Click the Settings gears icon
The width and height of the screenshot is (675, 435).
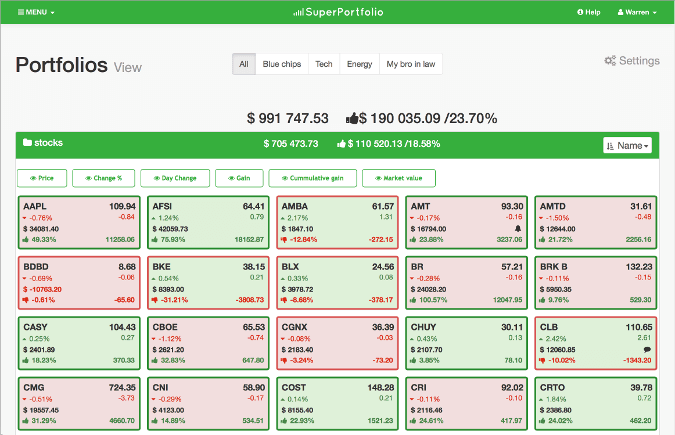pos(609,61)
